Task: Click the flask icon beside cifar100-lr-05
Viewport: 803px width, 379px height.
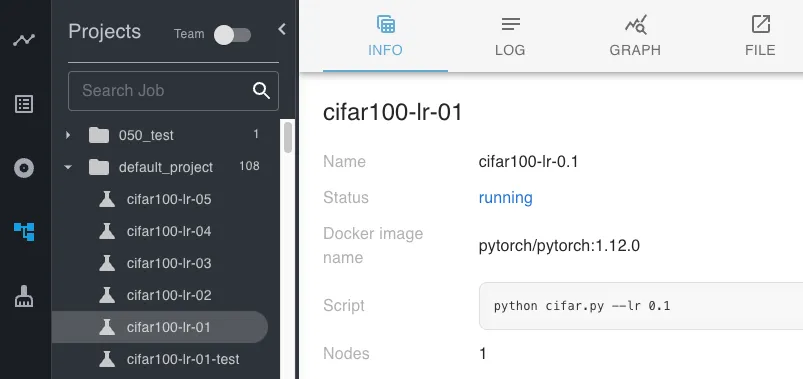Action: [107, 199]
